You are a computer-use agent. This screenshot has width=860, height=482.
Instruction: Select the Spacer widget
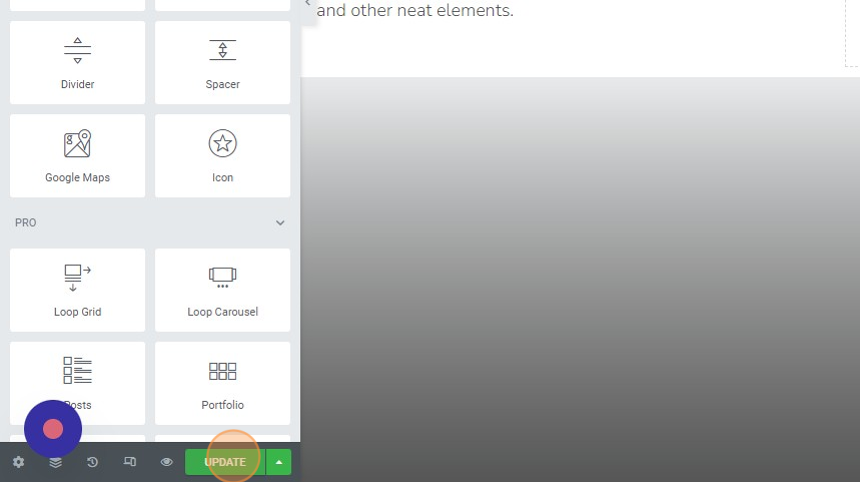tap(222, 63)
